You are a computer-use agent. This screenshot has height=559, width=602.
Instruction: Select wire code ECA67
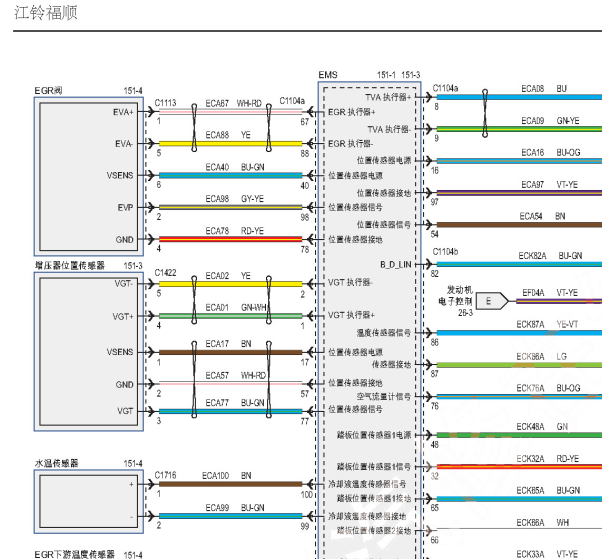coord(217,104)
